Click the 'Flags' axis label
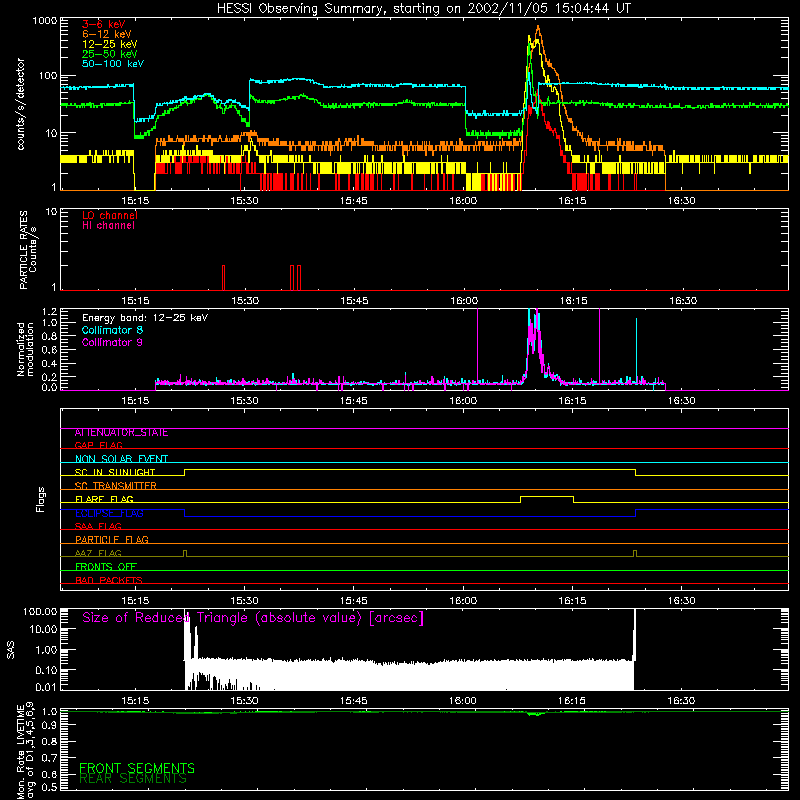The image size is (800, 800). [41, 499]
